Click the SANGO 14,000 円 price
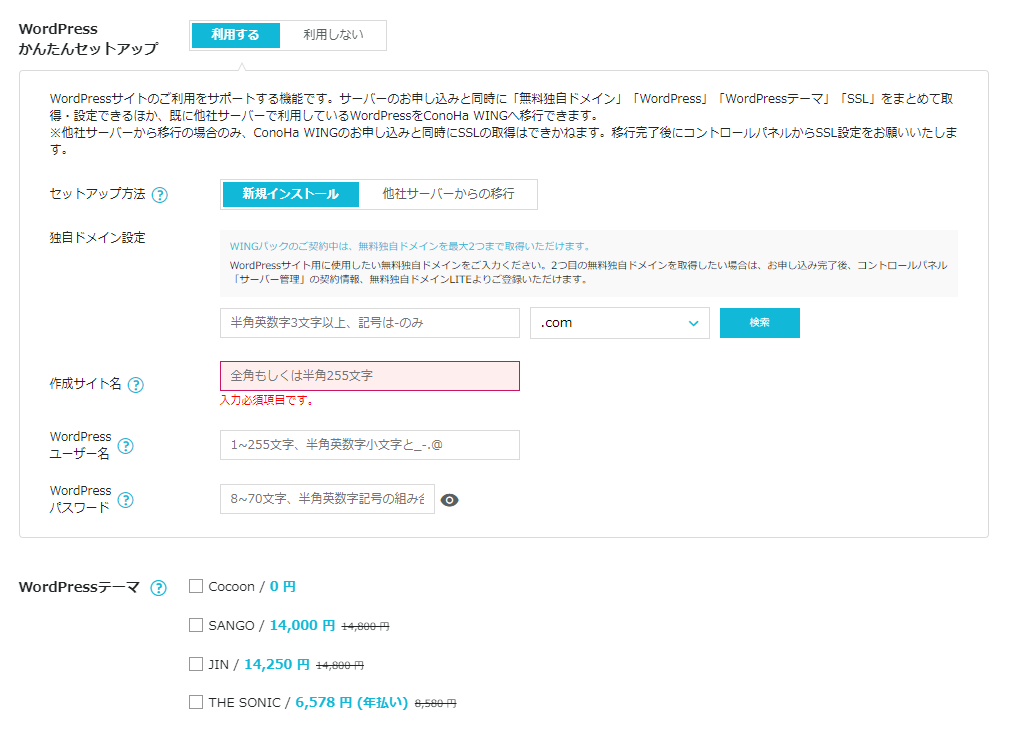The width and height of the screenshot is (1010, 745). [x=302, y=625]
